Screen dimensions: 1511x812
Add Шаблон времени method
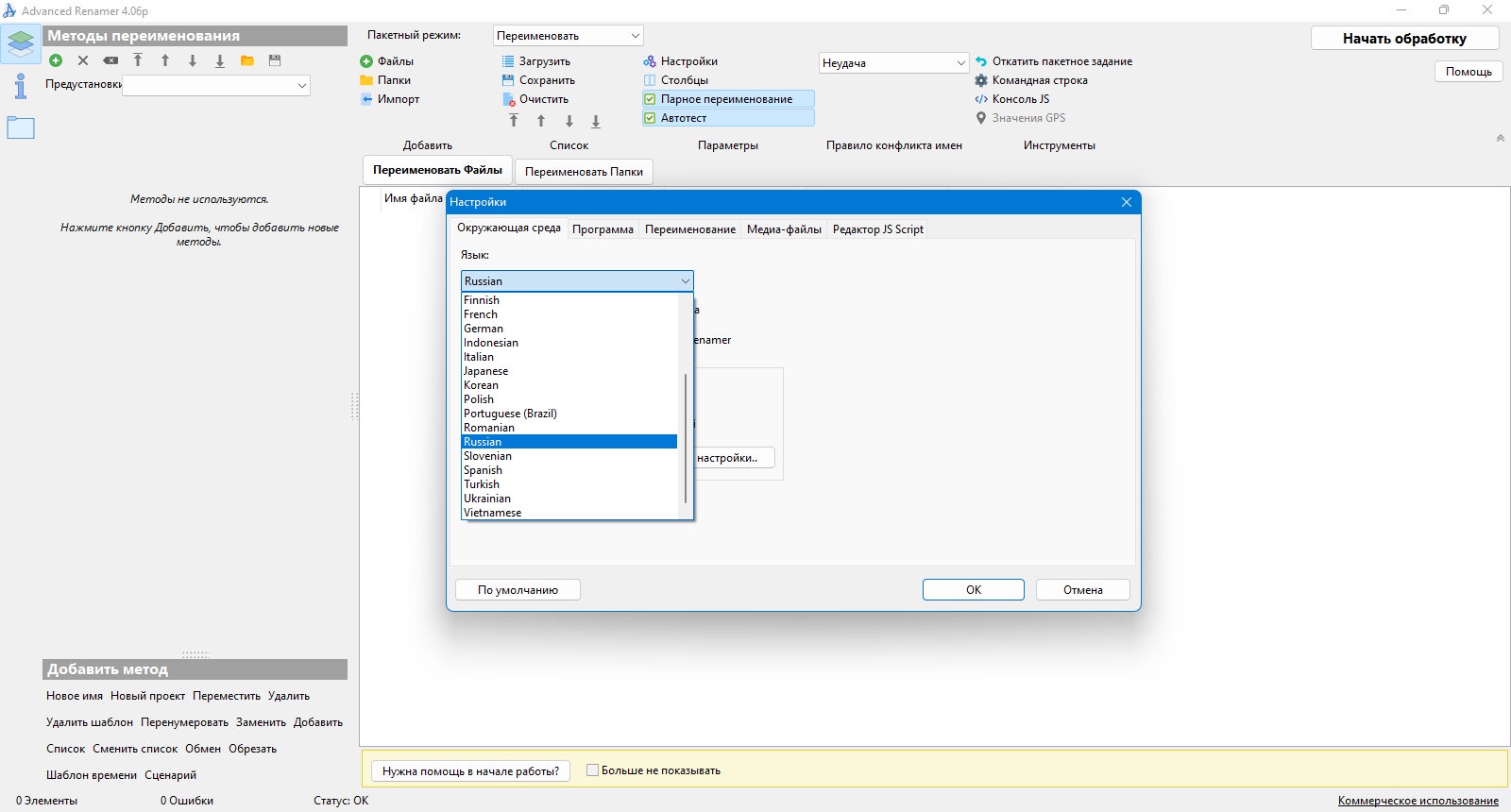click(92, 775)
